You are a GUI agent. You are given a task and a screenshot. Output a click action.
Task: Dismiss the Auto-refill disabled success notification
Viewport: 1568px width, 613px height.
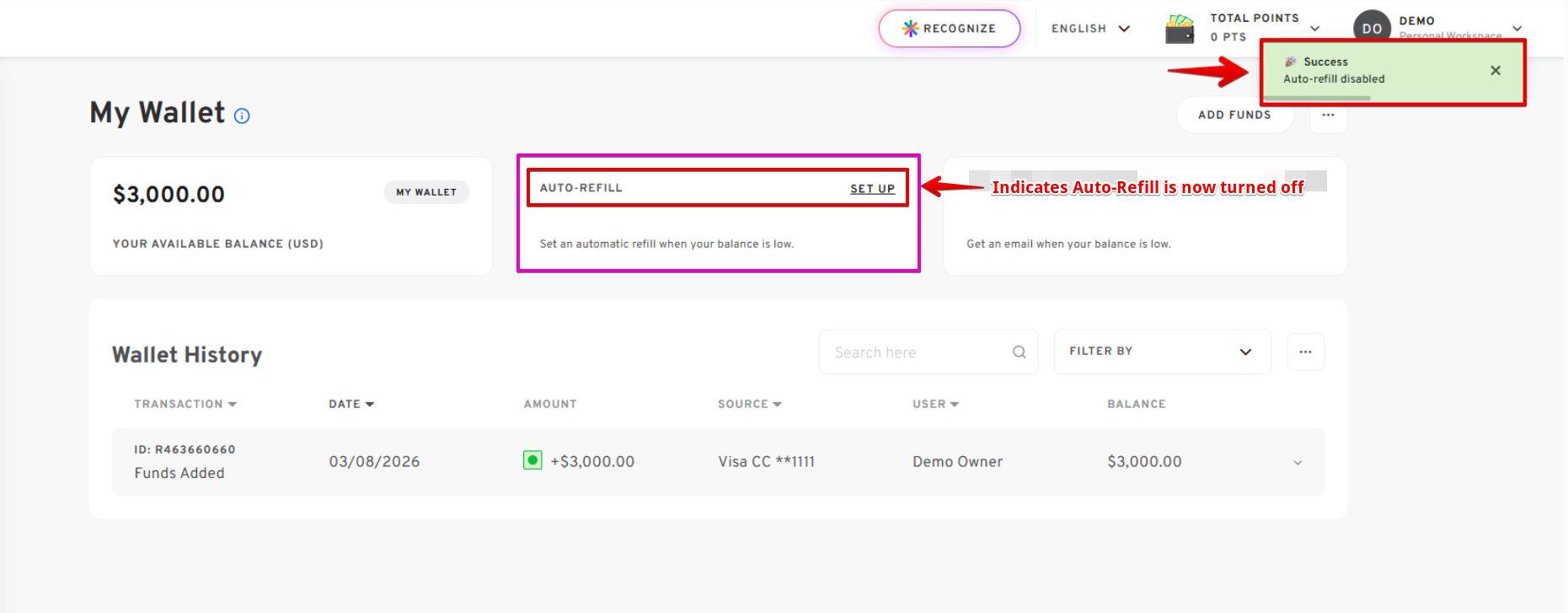pos(1495,71)
